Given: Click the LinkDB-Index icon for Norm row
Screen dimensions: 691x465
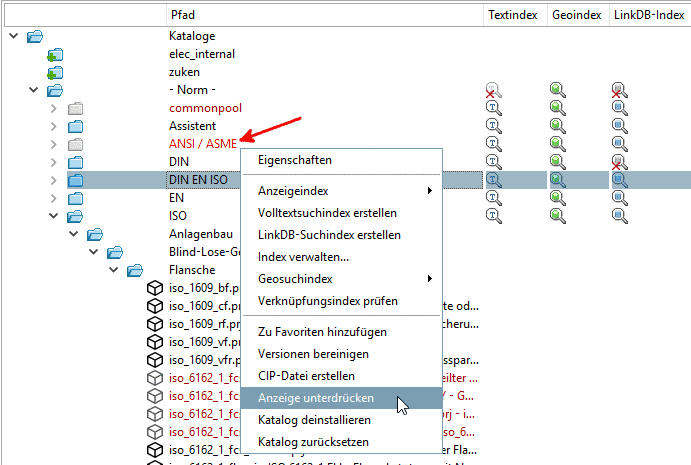Looking at the screenshot, I should tap(620, 90).
